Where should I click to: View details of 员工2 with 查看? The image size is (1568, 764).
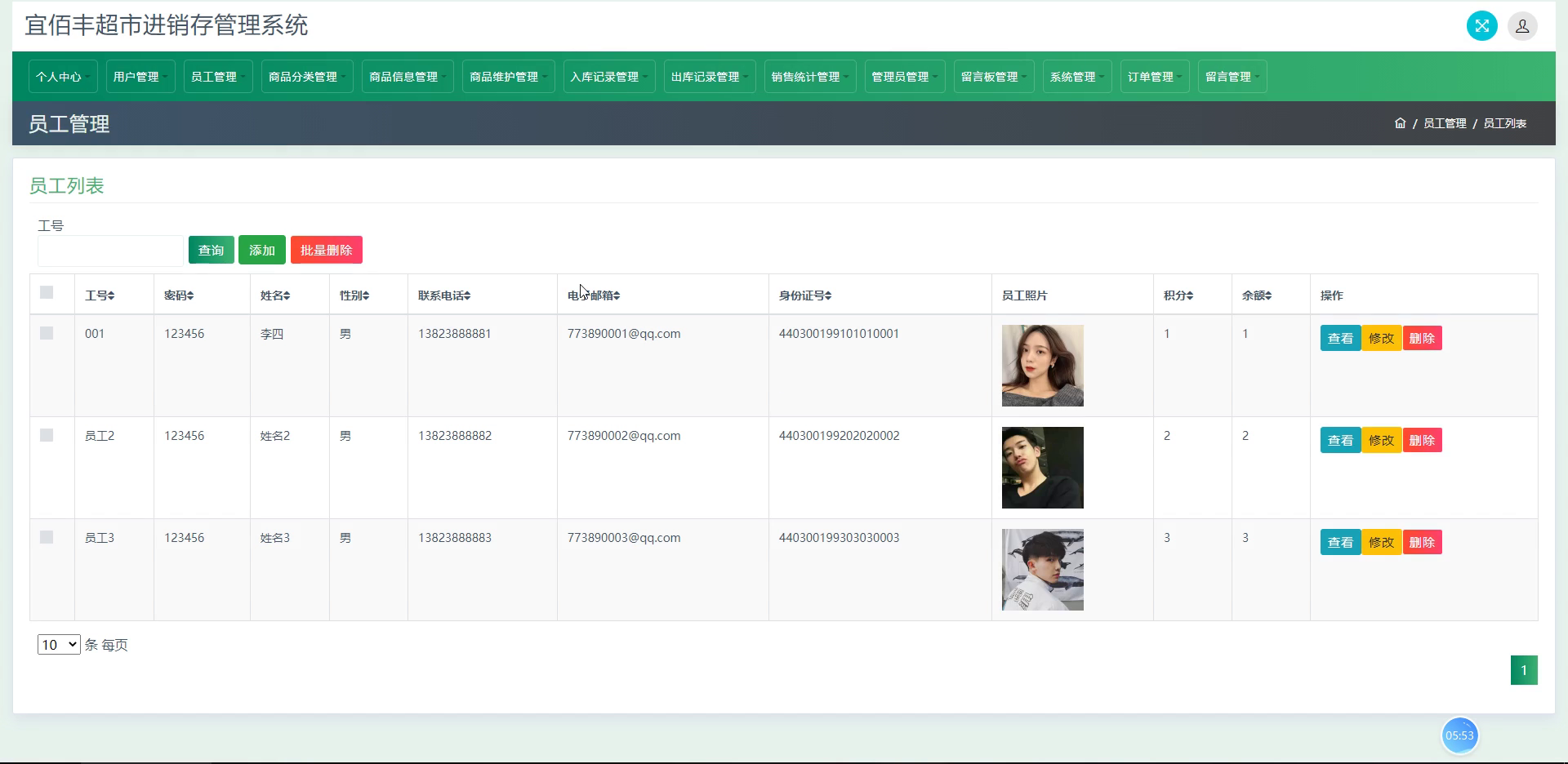coord(1341,440)
